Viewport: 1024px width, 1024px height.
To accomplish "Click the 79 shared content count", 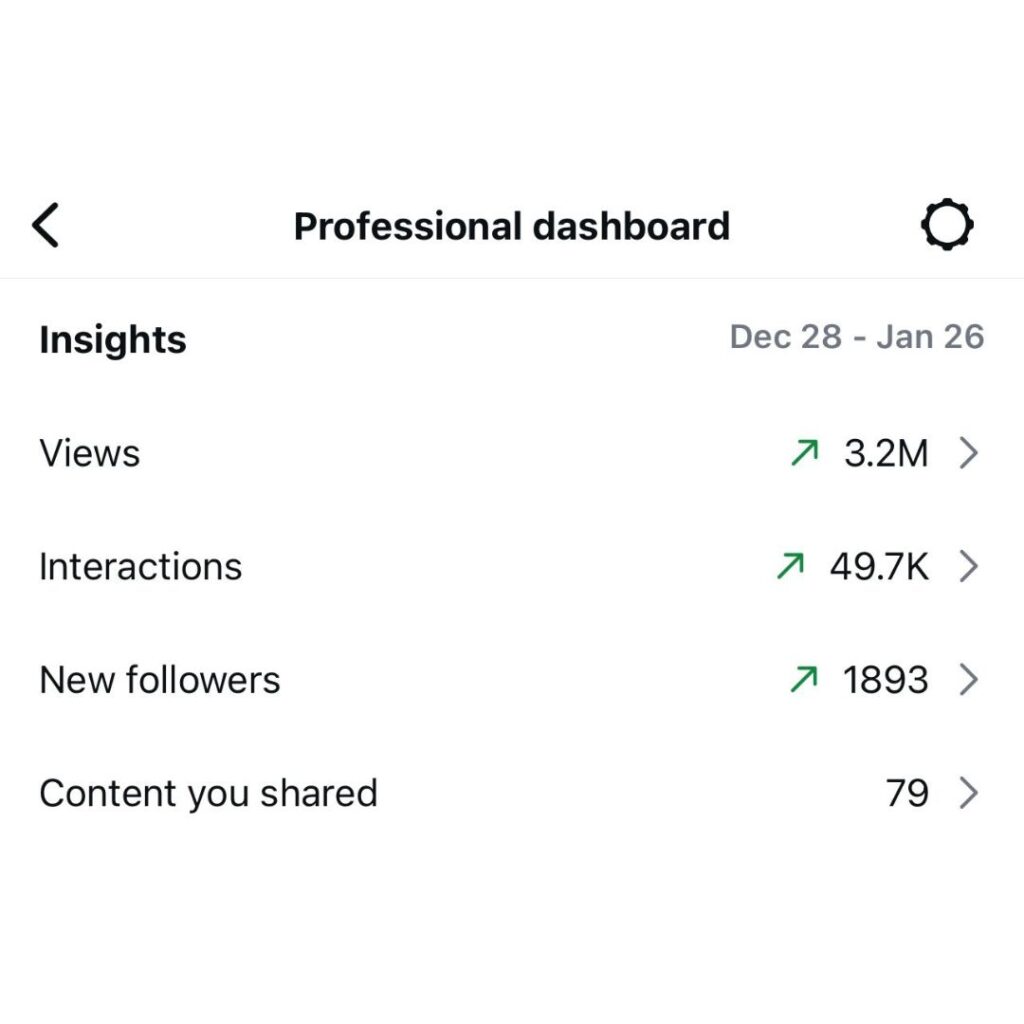I will [907, 794].
